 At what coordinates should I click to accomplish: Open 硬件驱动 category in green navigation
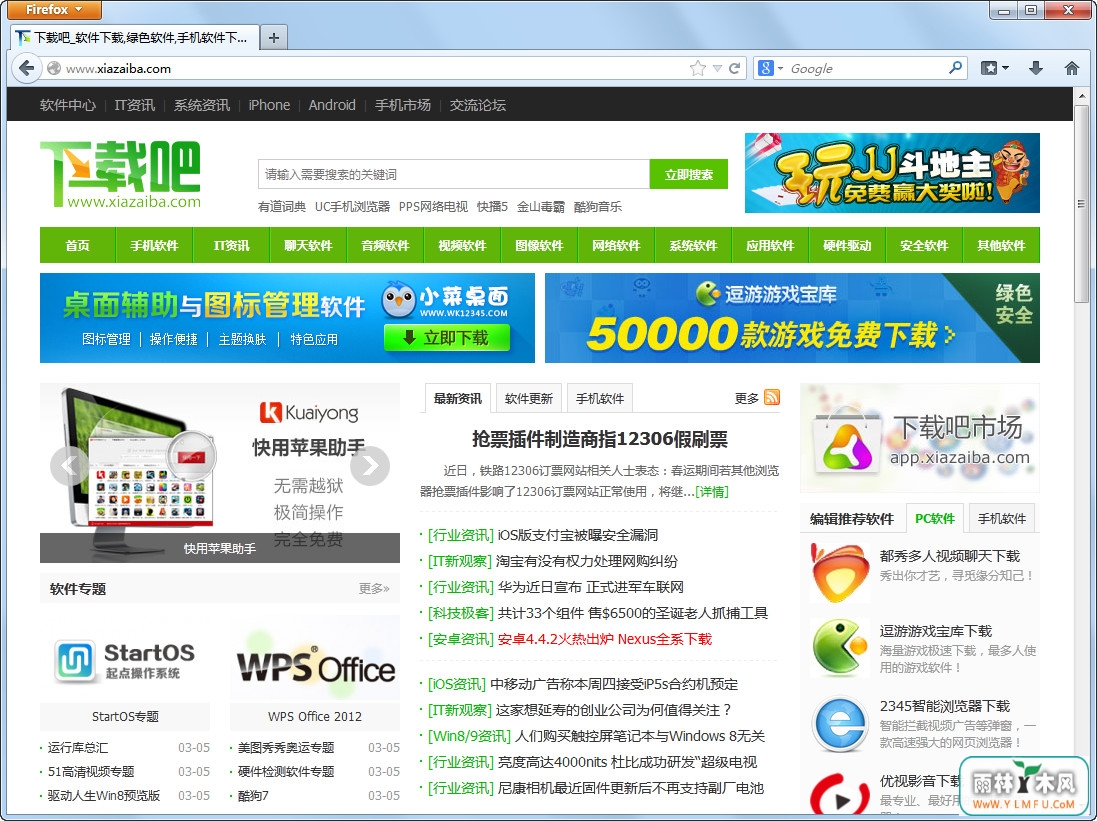[847, 245]
